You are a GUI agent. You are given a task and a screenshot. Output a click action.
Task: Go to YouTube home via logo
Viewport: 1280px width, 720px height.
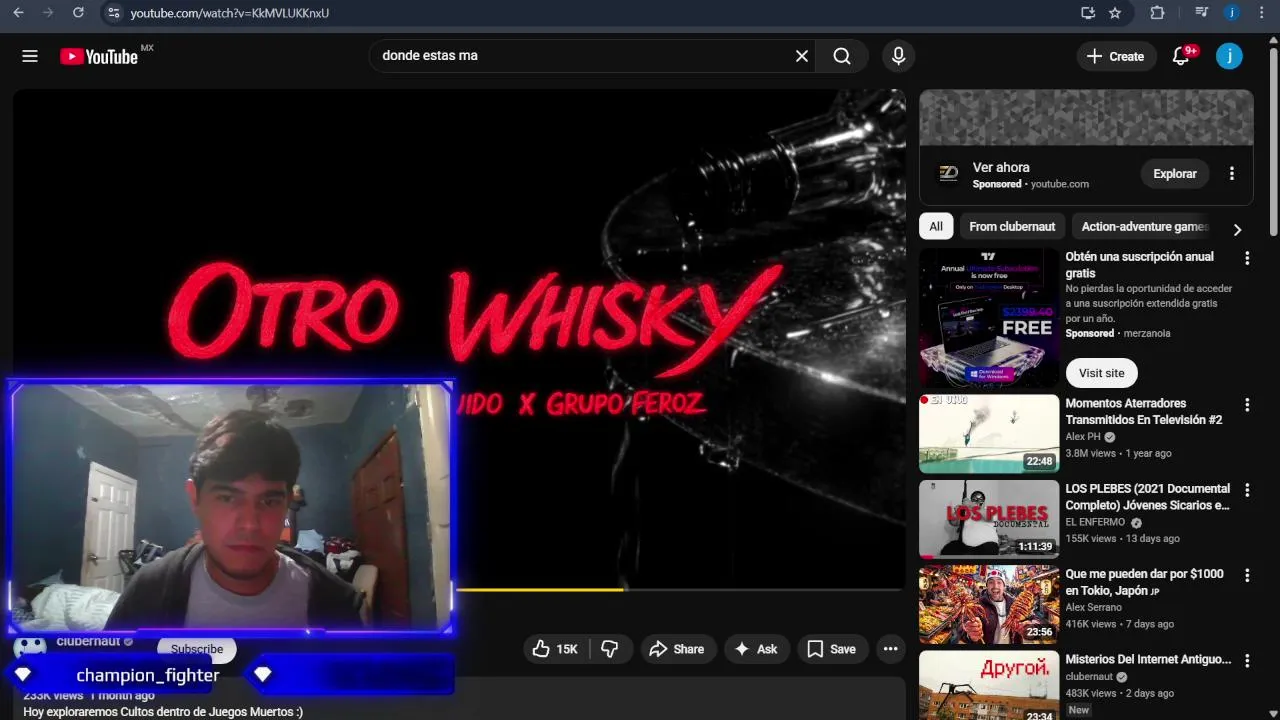[99, 57]
